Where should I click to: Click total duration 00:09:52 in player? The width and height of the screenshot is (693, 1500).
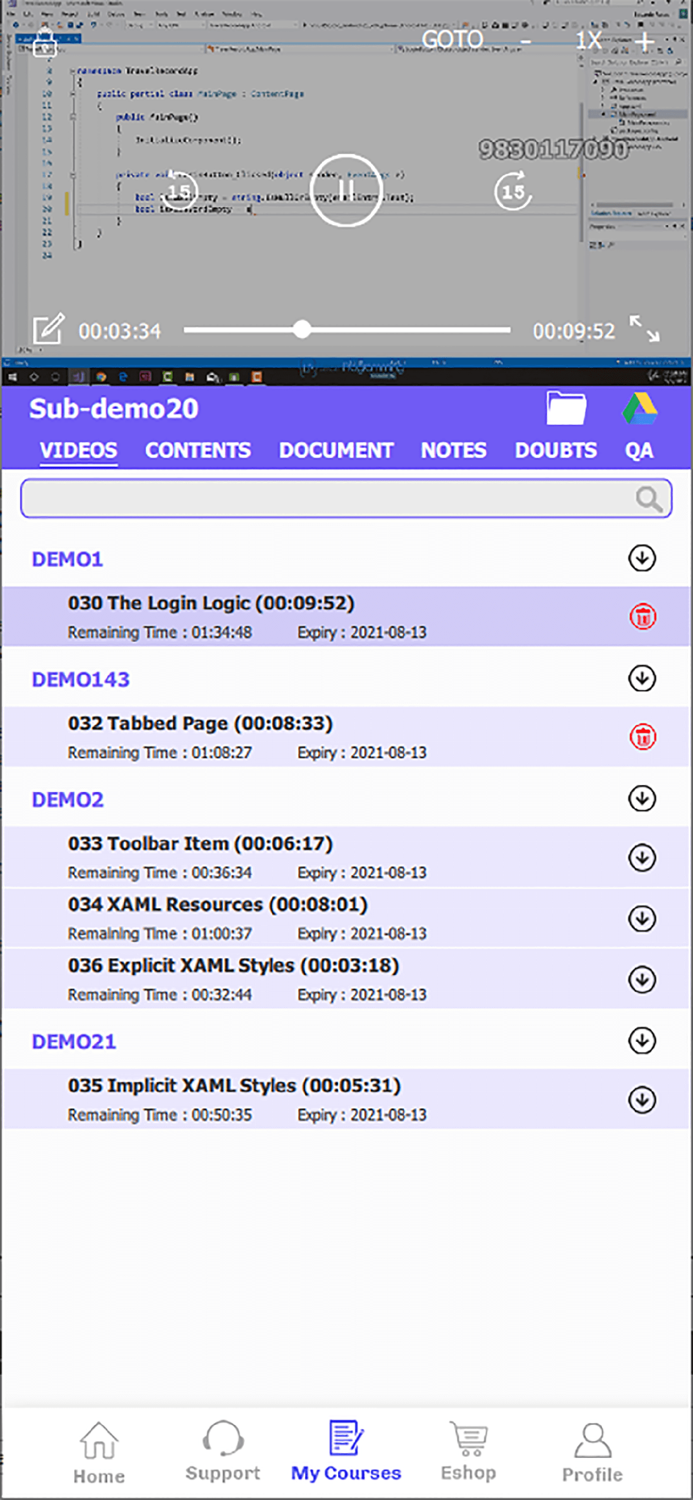pyautogui.click(x=574, y=331)
